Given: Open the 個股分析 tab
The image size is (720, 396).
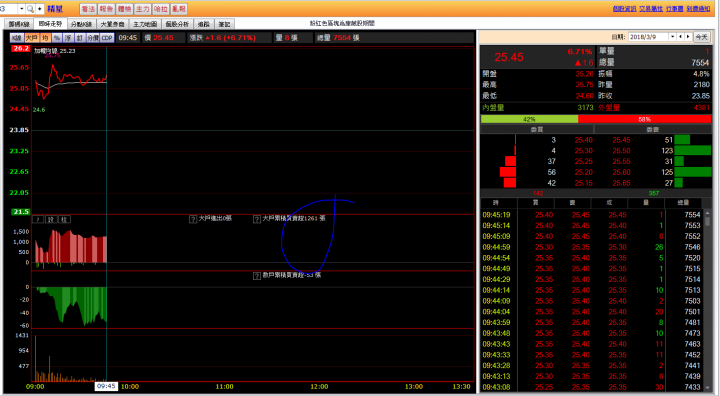Looking at the screenshot, I should 177,24.
